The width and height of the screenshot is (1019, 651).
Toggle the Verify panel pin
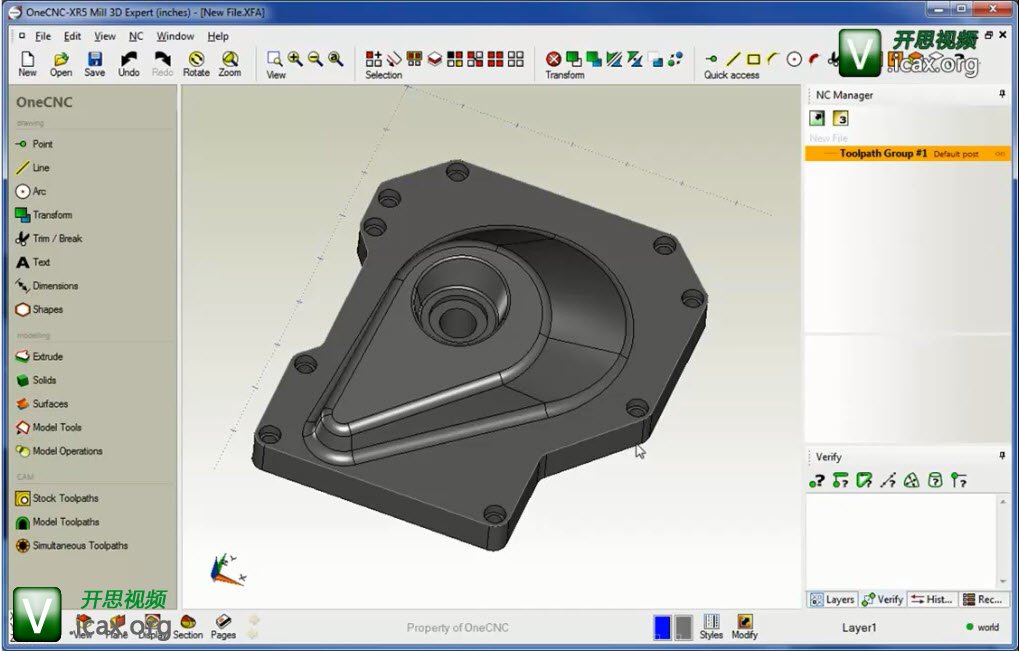pos(1002,456)
